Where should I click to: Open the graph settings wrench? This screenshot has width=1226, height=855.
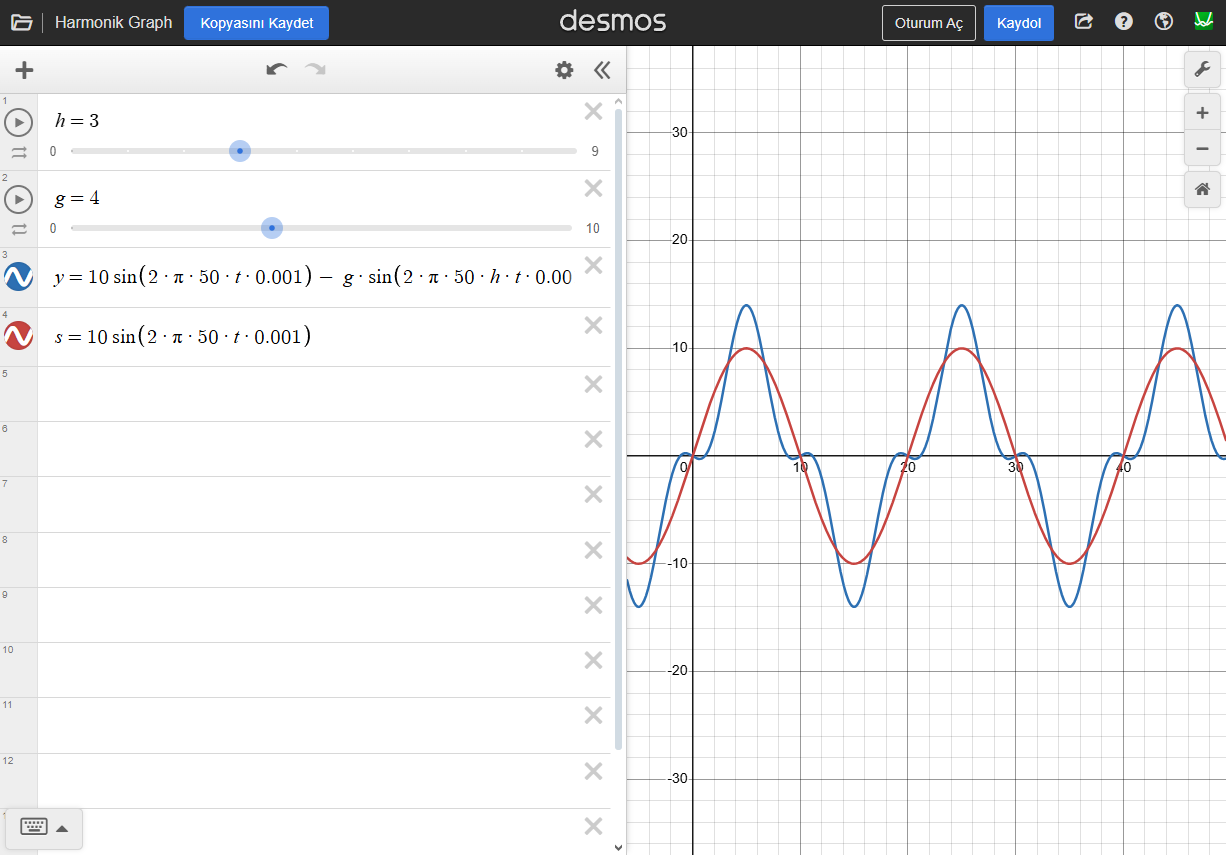click(x=1202, y=69)
